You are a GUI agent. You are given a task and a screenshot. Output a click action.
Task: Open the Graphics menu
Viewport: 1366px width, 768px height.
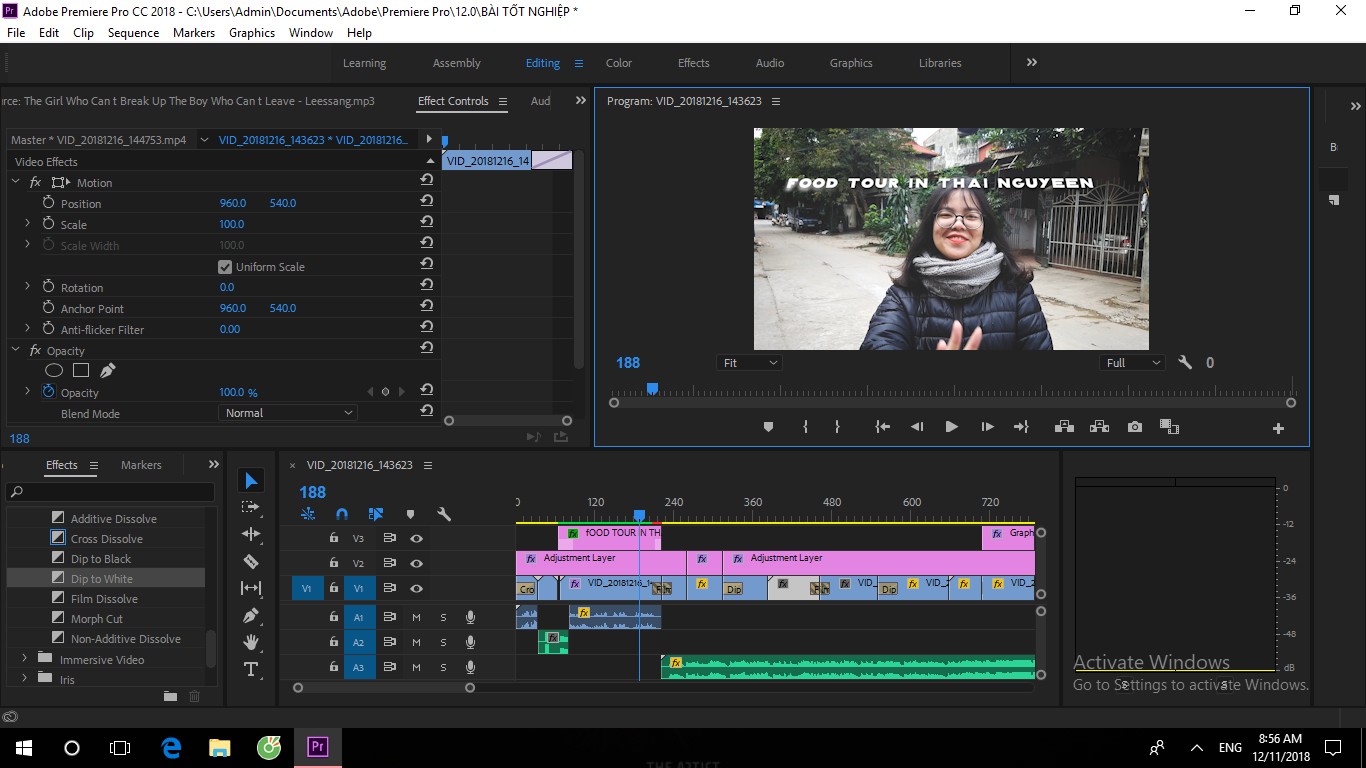point(252,33)
